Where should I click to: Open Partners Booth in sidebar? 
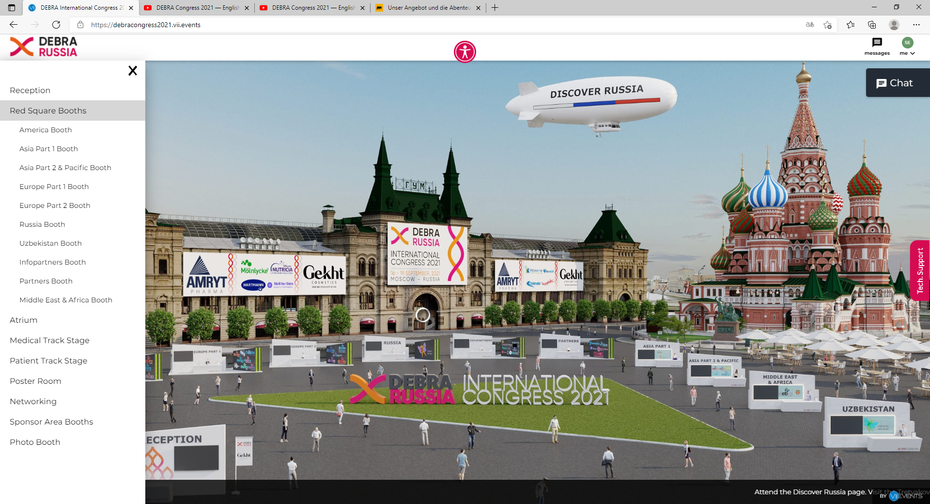tap(46, 281)
